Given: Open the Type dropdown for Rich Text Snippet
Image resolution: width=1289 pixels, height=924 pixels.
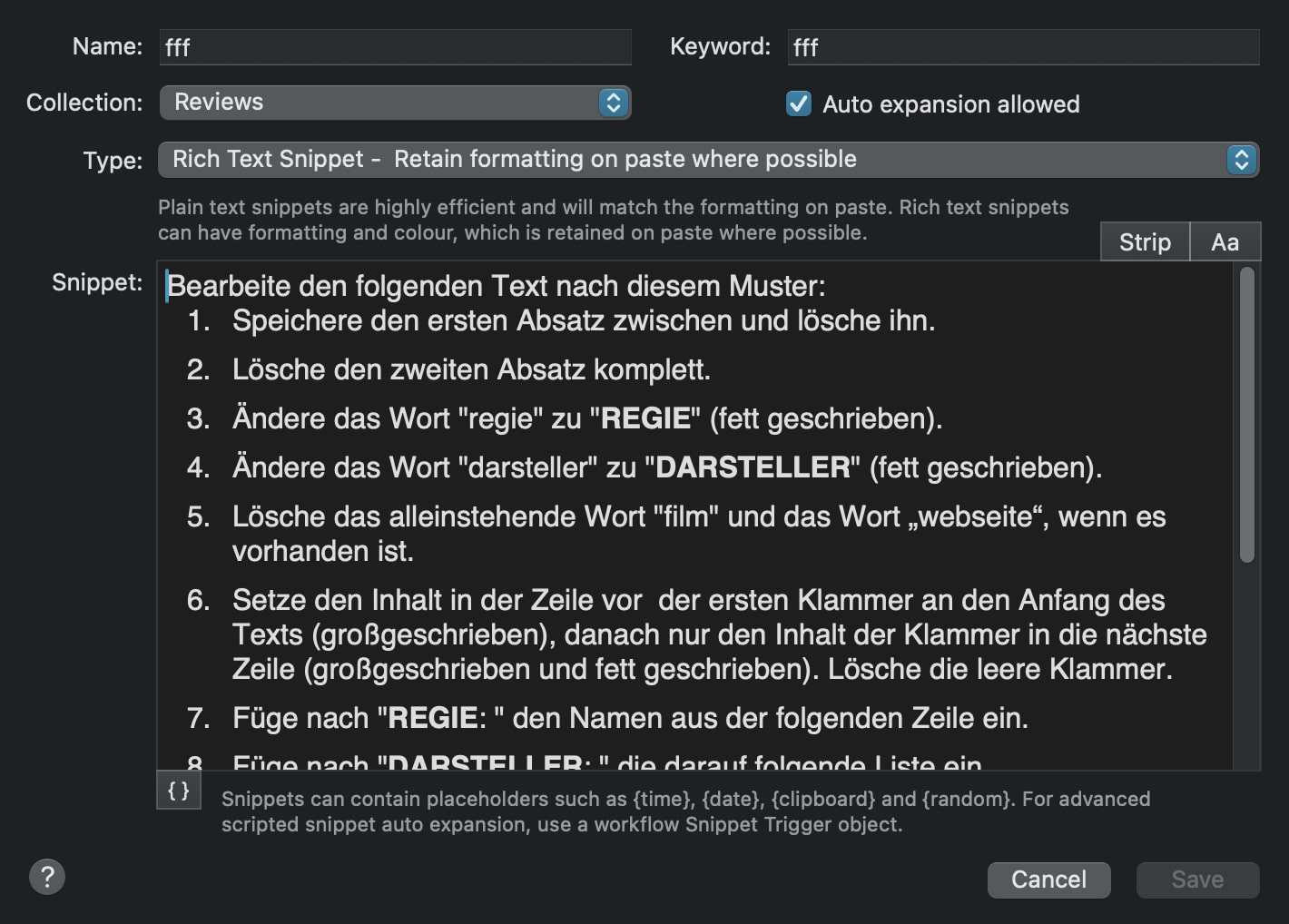Looking at the screenshot, I should click(x=709, y=160).
